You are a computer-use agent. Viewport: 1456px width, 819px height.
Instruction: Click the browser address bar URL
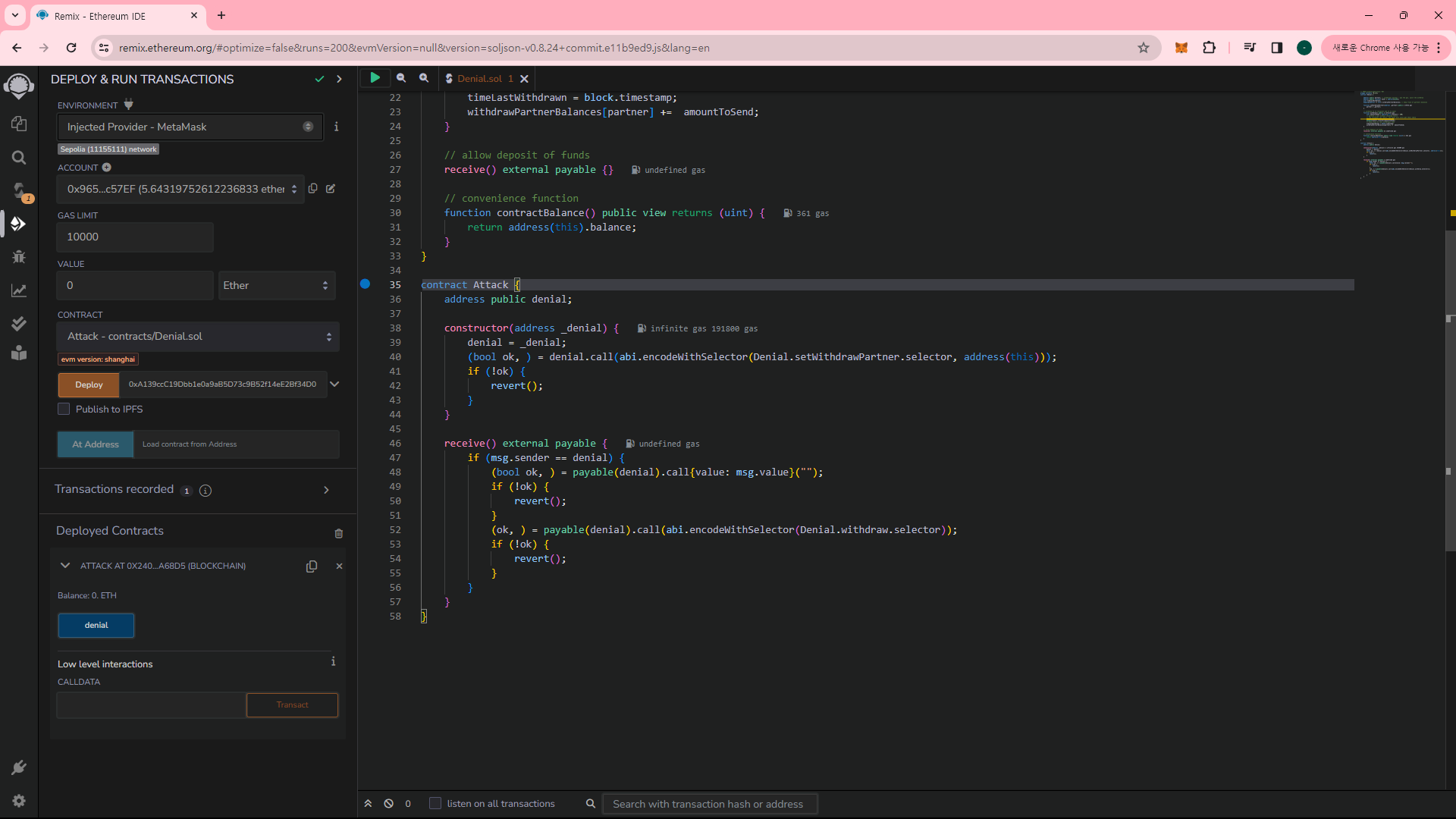[414, 48]
